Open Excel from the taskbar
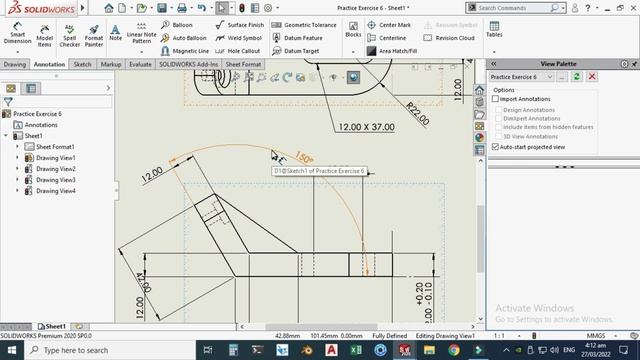 356,350
